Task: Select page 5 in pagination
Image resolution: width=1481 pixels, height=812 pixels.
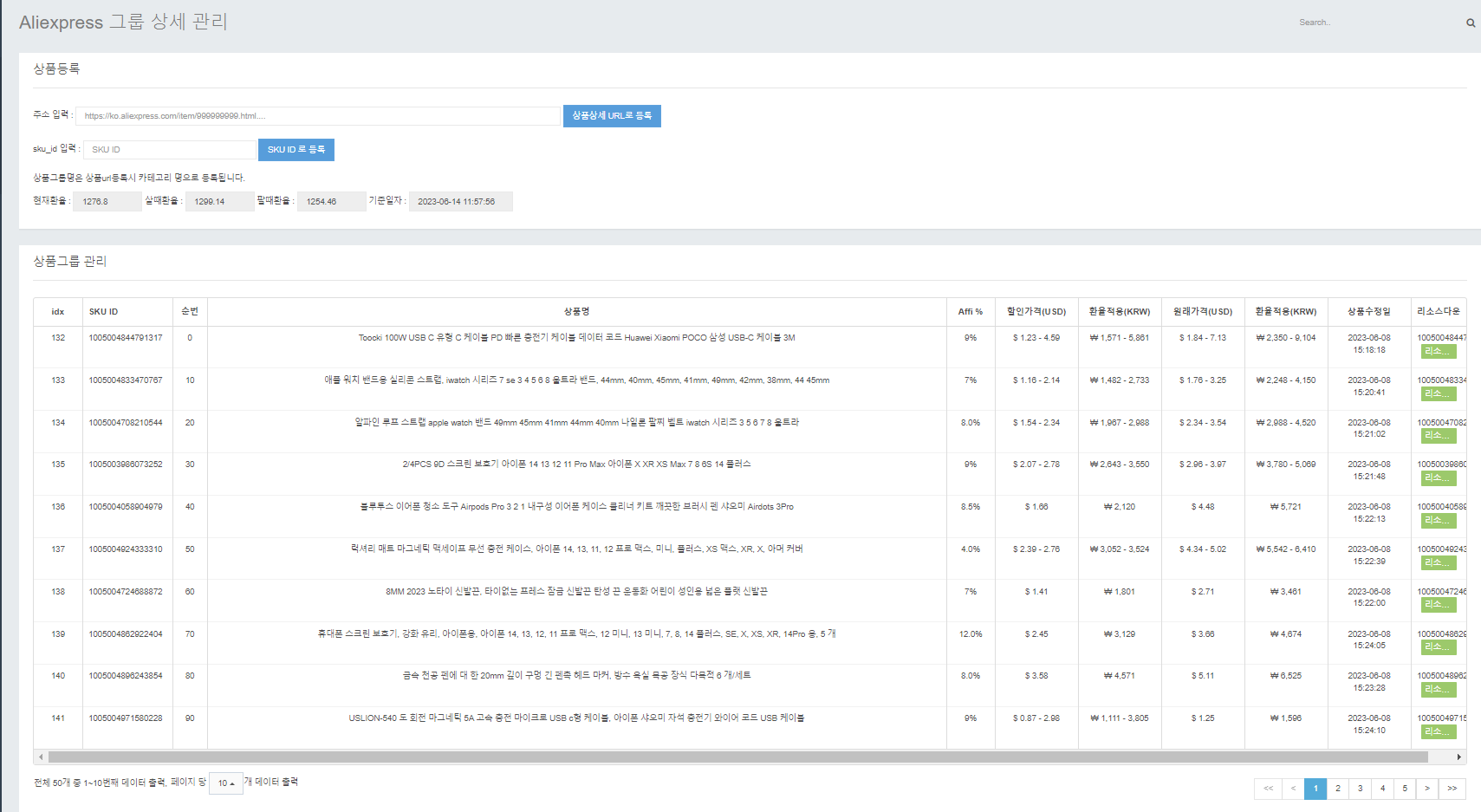Action: point(1405,789)
